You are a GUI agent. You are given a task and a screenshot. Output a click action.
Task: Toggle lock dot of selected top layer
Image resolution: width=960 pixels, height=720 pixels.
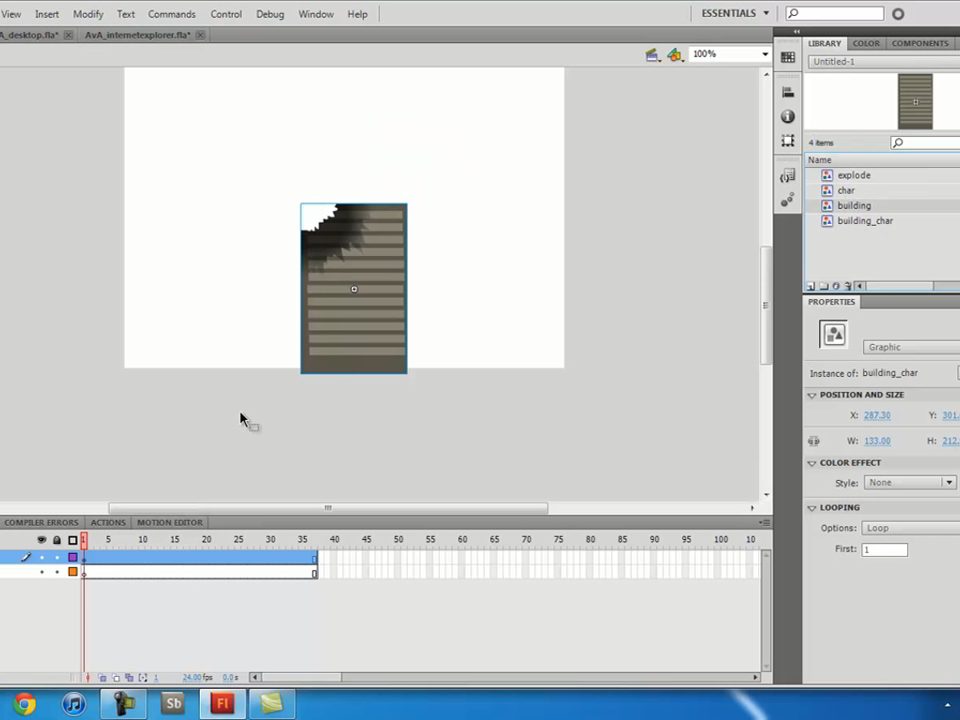click(57, 557)
